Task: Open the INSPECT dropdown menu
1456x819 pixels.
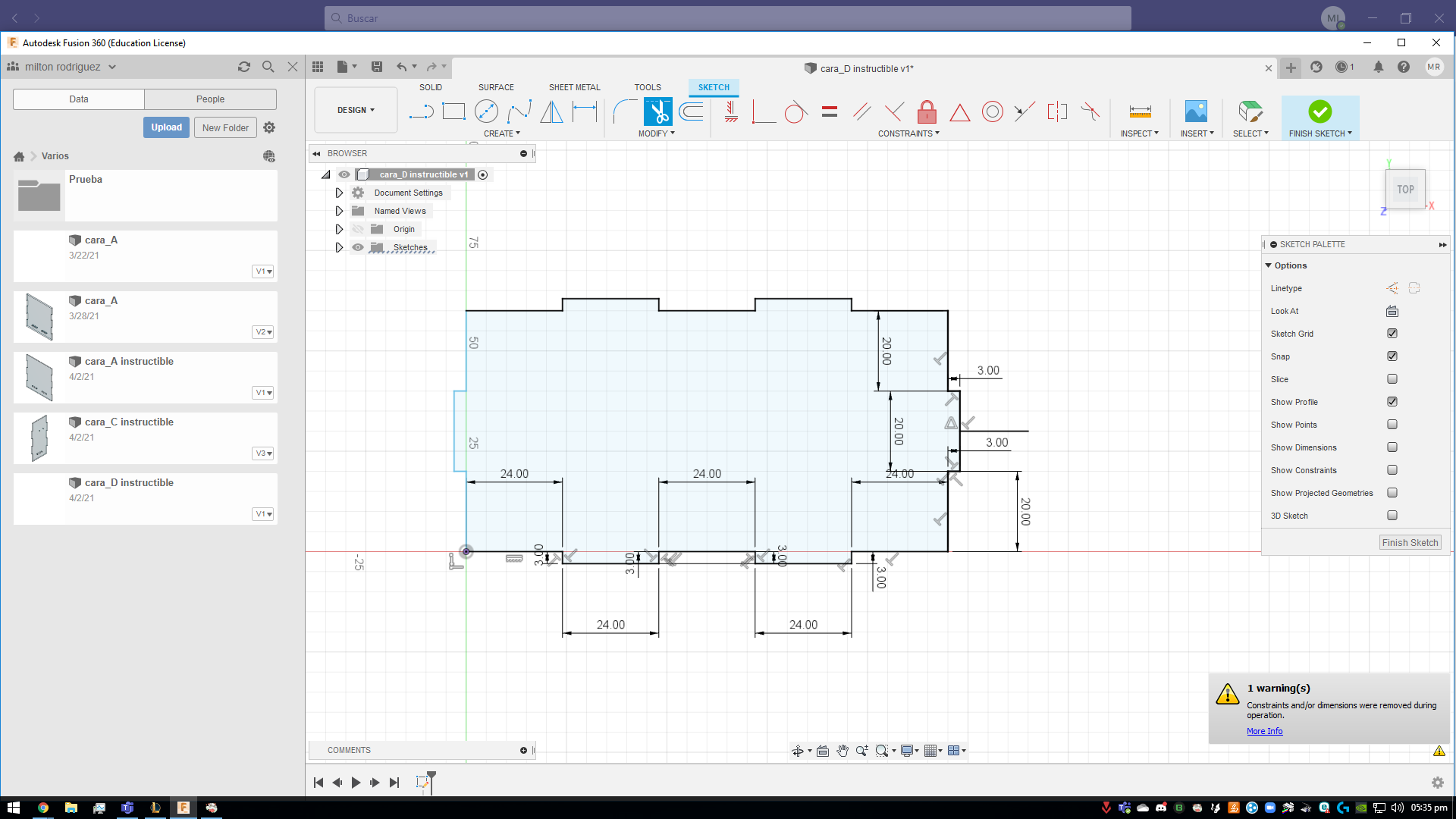Action: (1140, 133)
